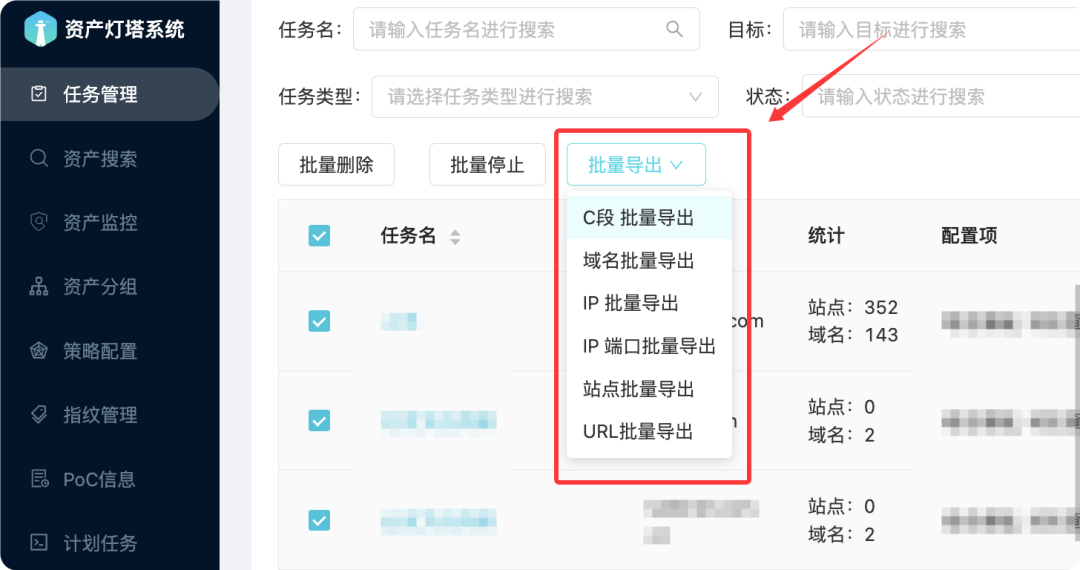Image resolution: width=1080 pixels, height=570 pixels.
Task: Open the blurred task name link in first row
Action: 400,321
